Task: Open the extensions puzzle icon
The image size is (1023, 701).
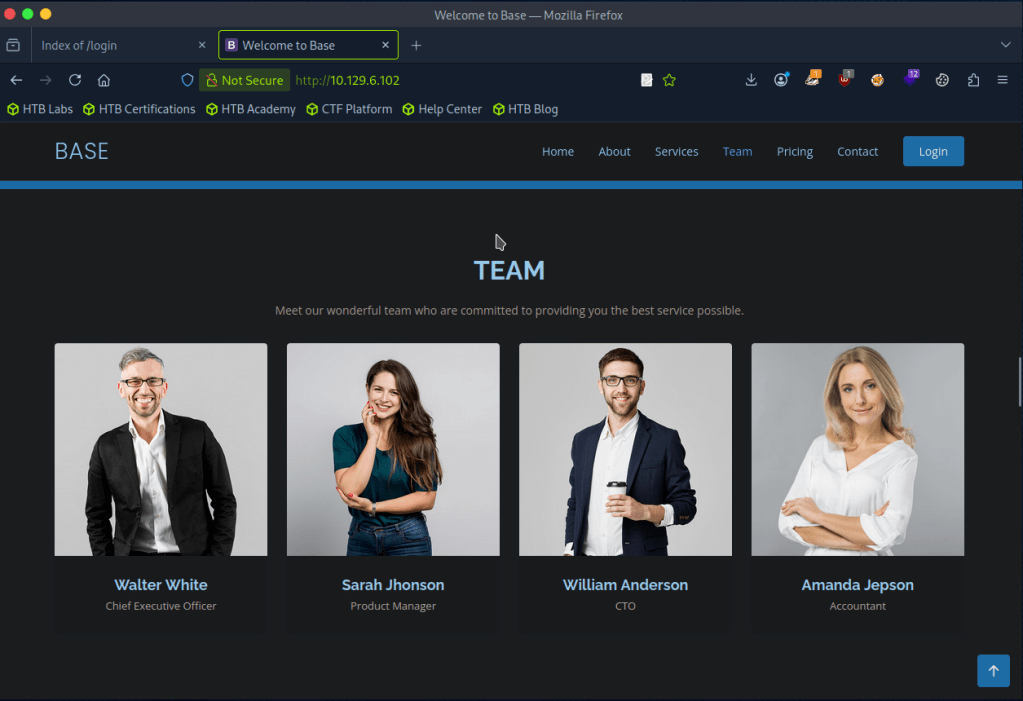Action: 973,80
